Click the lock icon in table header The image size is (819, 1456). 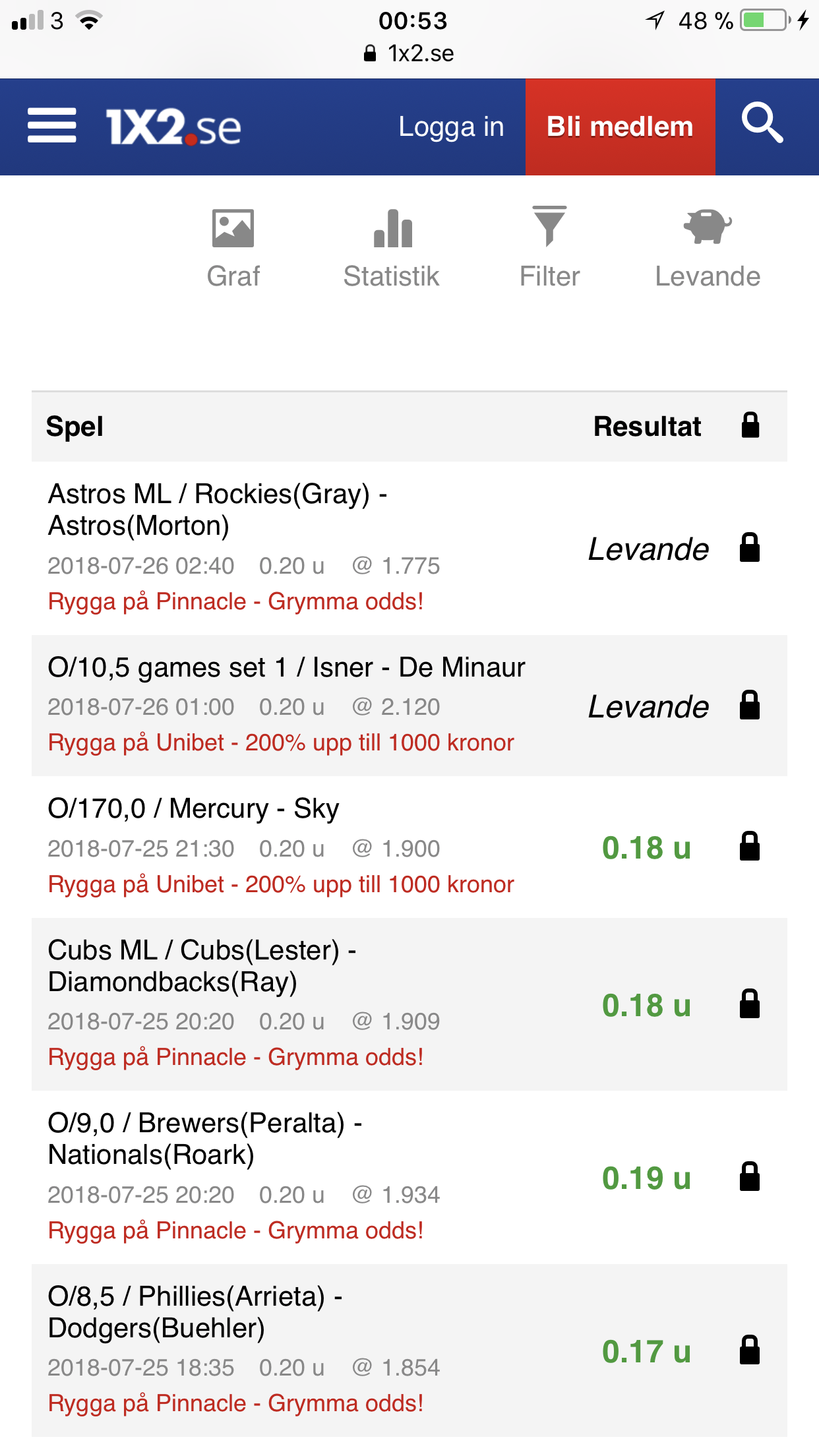pyautogui.click(x=750, y=425)
